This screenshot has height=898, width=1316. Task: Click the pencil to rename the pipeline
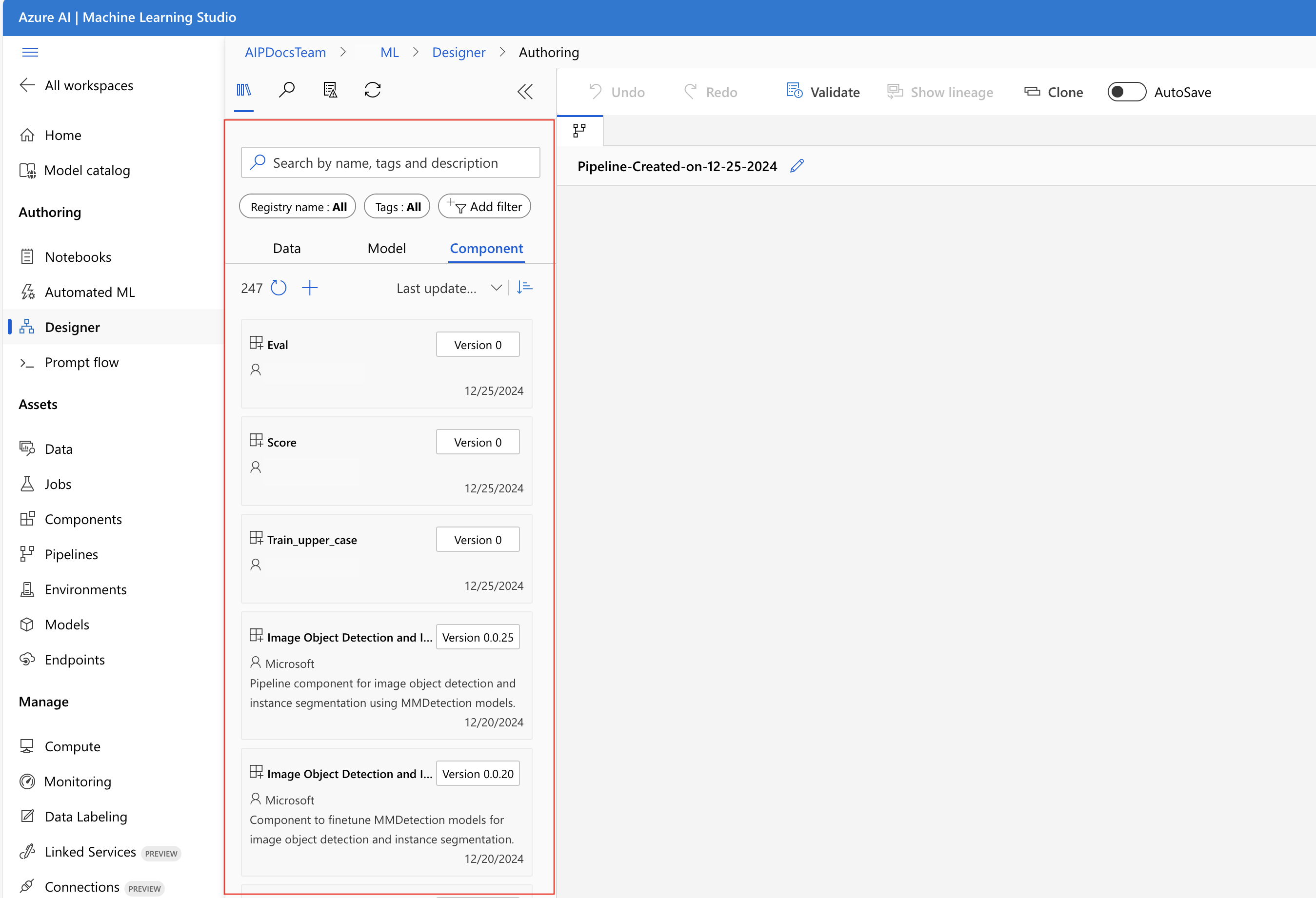(797, 166)
